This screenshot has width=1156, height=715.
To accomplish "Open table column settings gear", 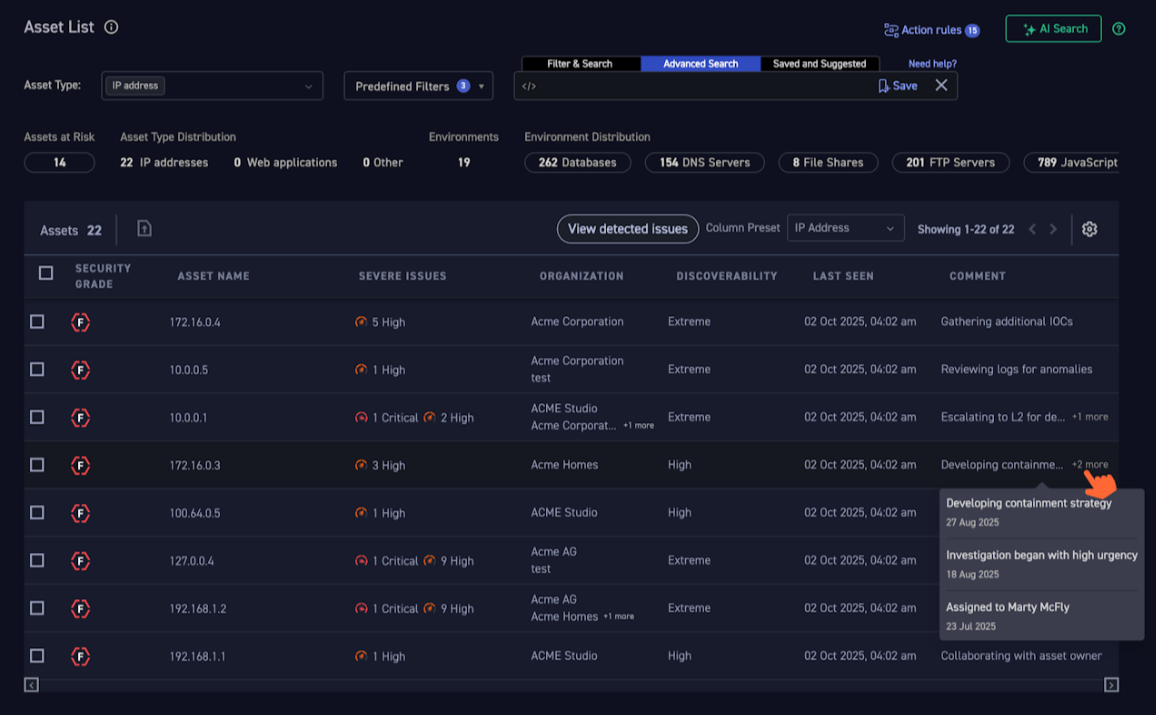I will [1089, 229].
